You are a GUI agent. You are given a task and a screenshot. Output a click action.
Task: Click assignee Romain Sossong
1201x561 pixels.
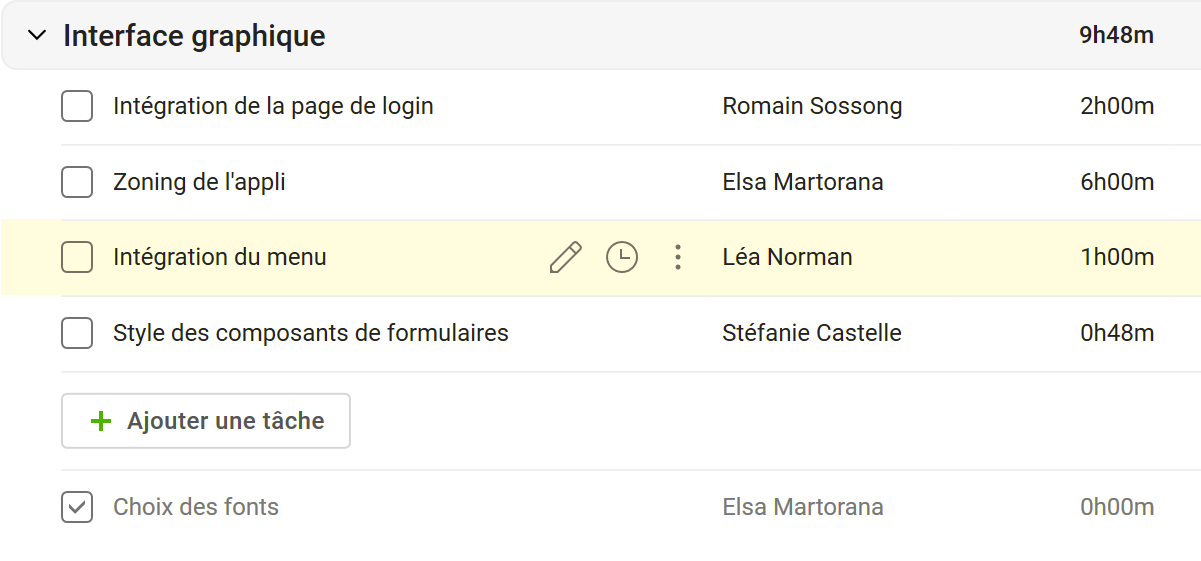pos(812,106)
